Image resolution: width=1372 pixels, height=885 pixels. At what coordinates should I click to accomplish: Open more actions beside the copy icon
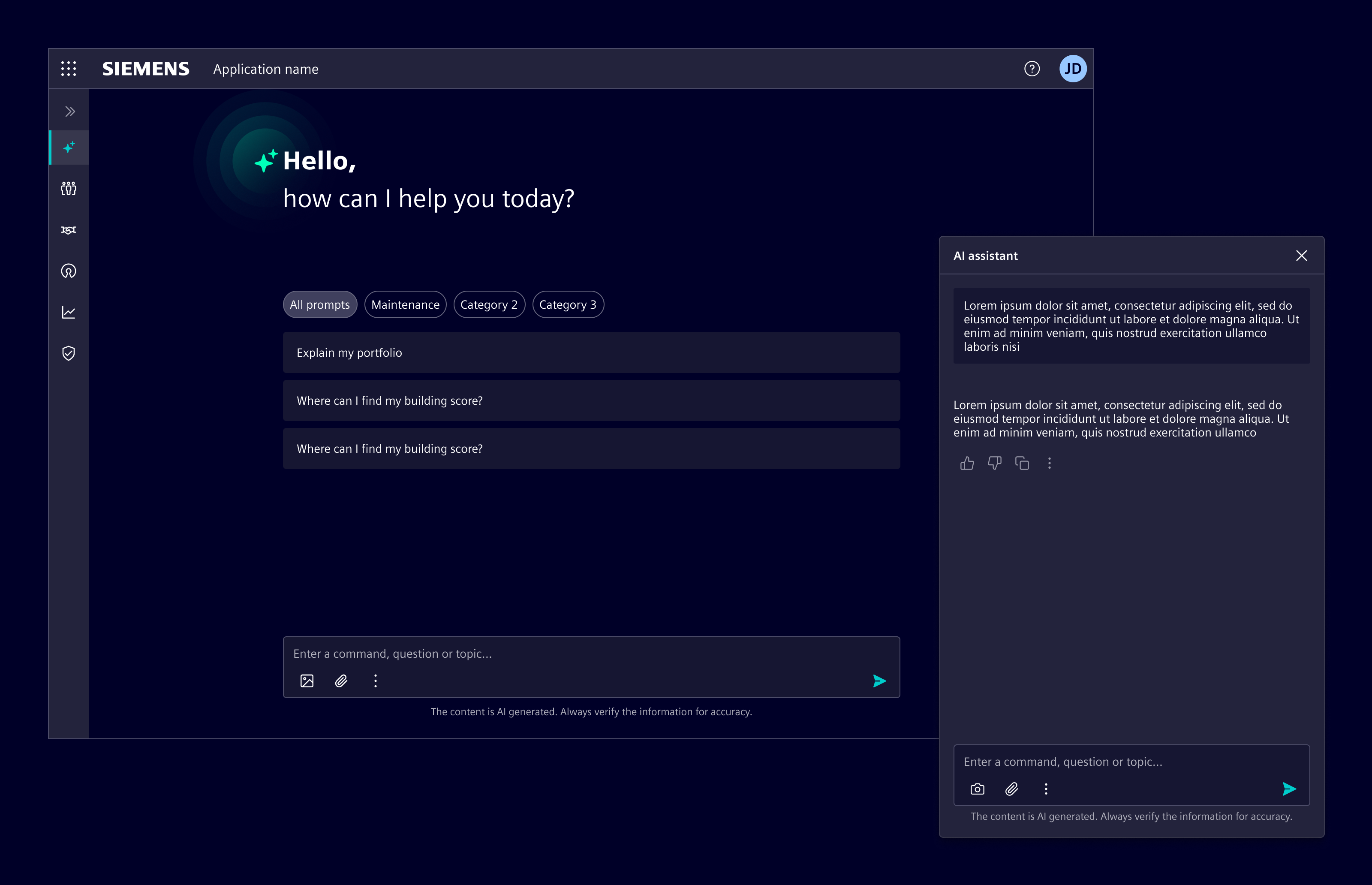point(1050,463)
